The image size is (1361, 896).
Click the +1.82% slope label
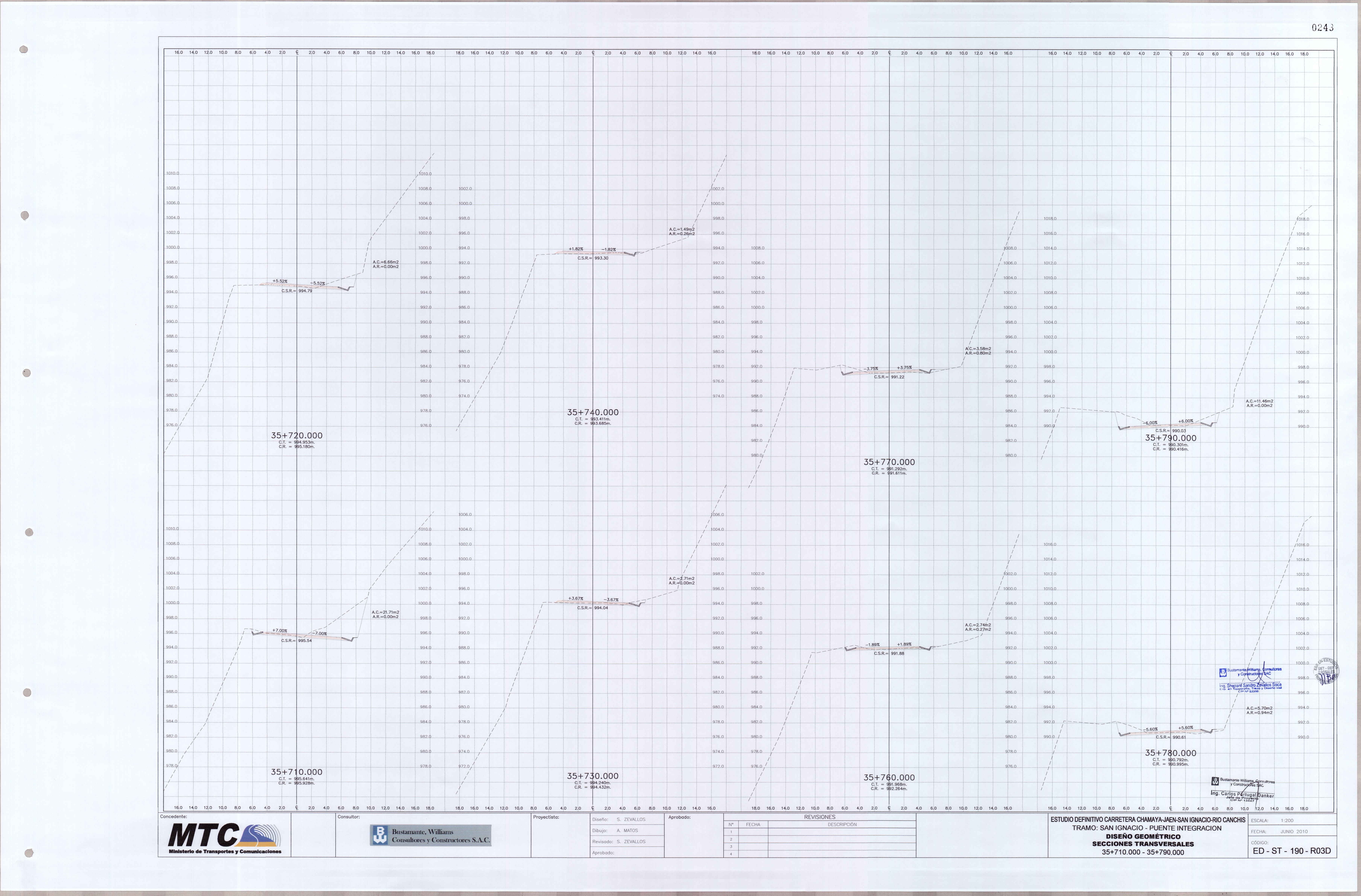(576, 249)
